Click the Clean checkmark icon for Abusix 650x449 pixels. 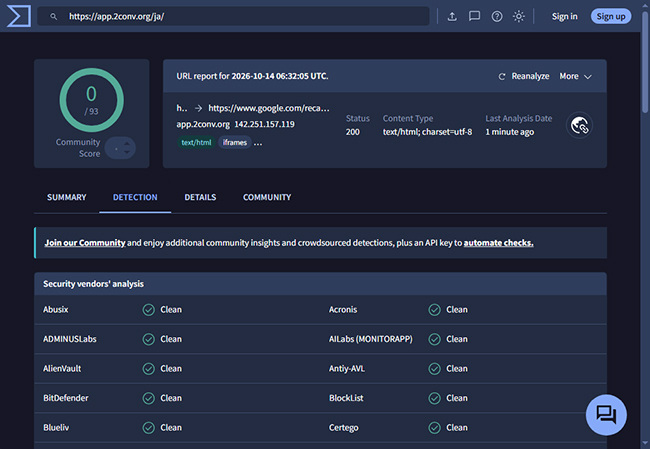(148, 310)
